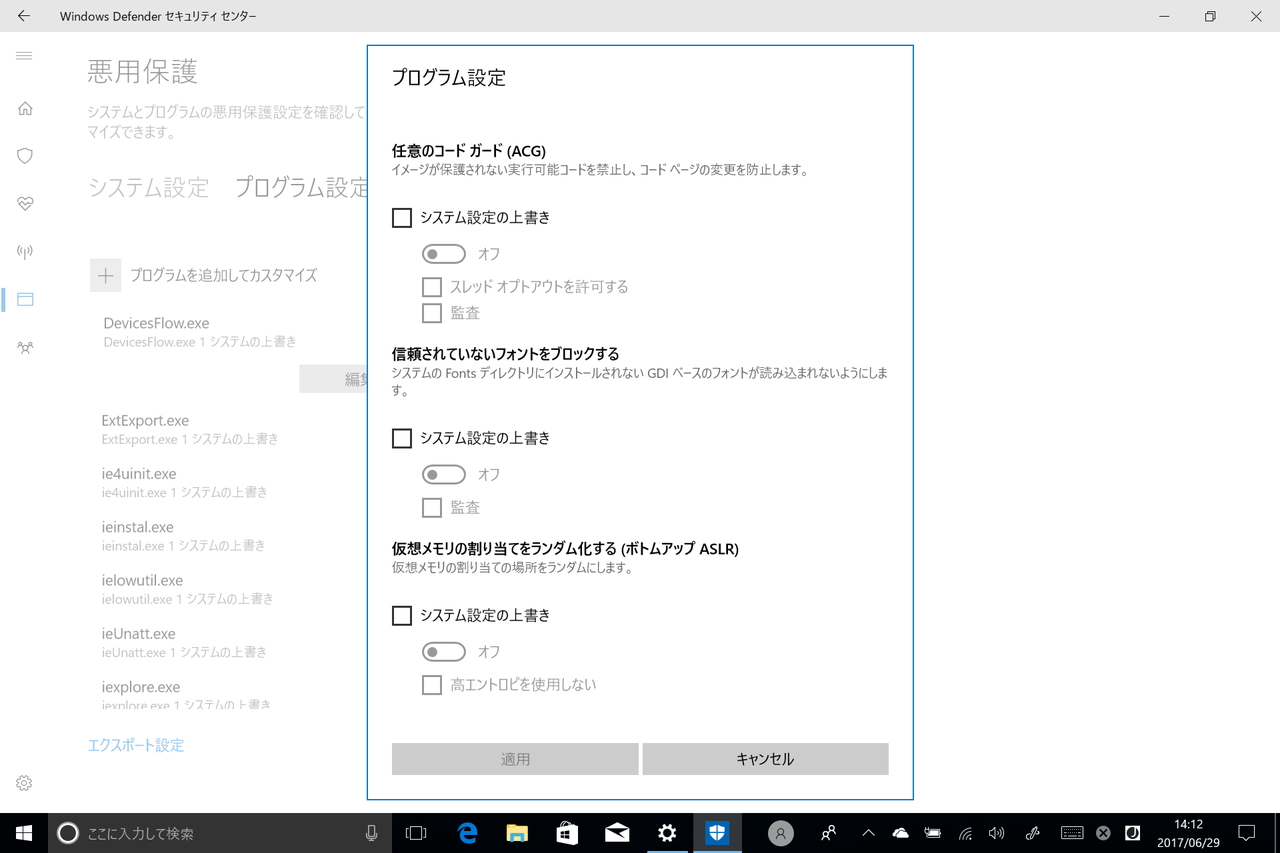Open Defender settings via the gear icon
The height and width of the screenshot is (853, 1280).
pyautogui.click(x=23, y=782)
